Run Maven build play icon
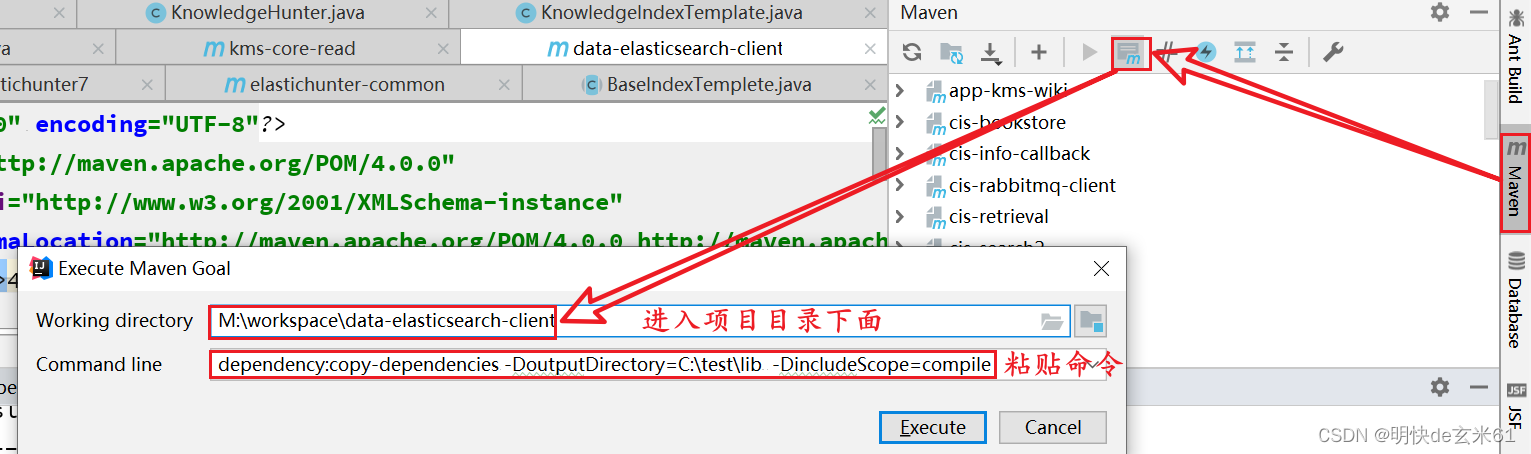Image resolution: width=1531 pixels, height=454 pixels. click(1090, 52)
